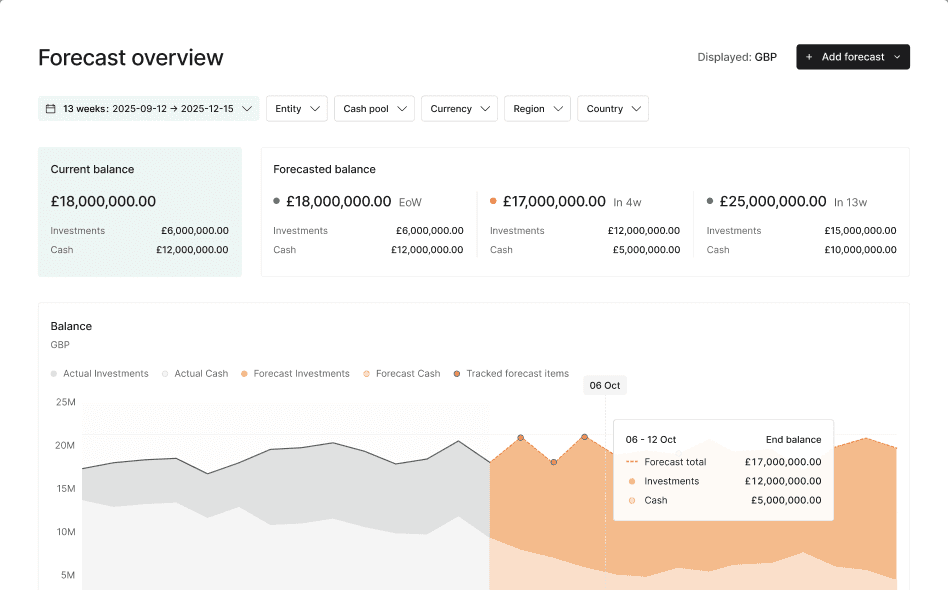Click the lowest tracked forecast point
This screenshot has width=948, height=590.
[x=554, y=462]
